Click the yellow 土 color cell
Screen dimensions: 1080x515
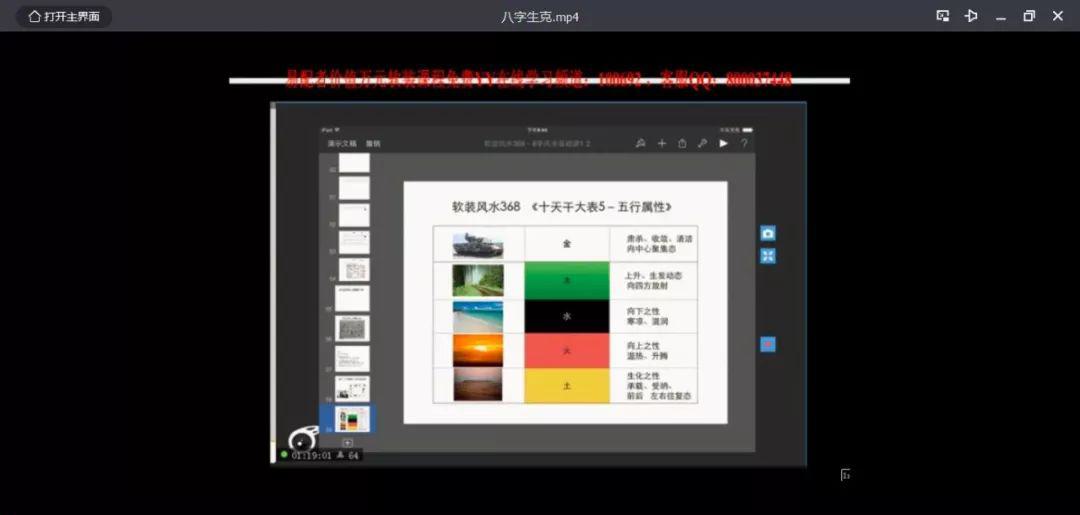567,386
